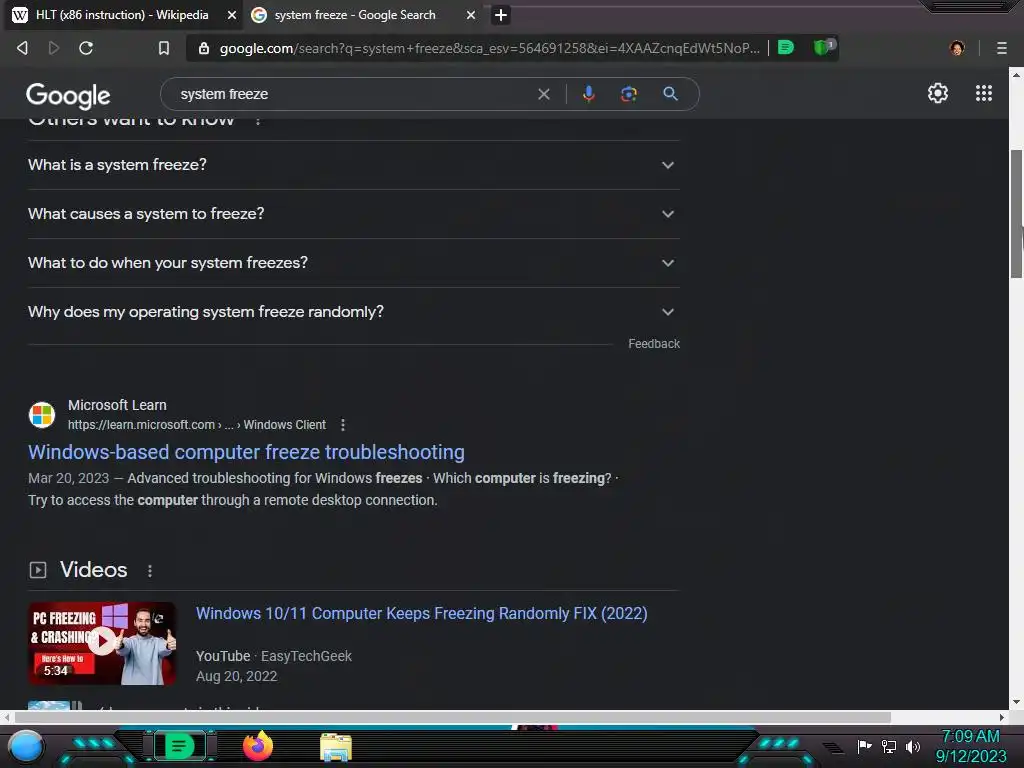
Task: Clear the Google search box
Action: pyautogui.click(x=543, y=94)
